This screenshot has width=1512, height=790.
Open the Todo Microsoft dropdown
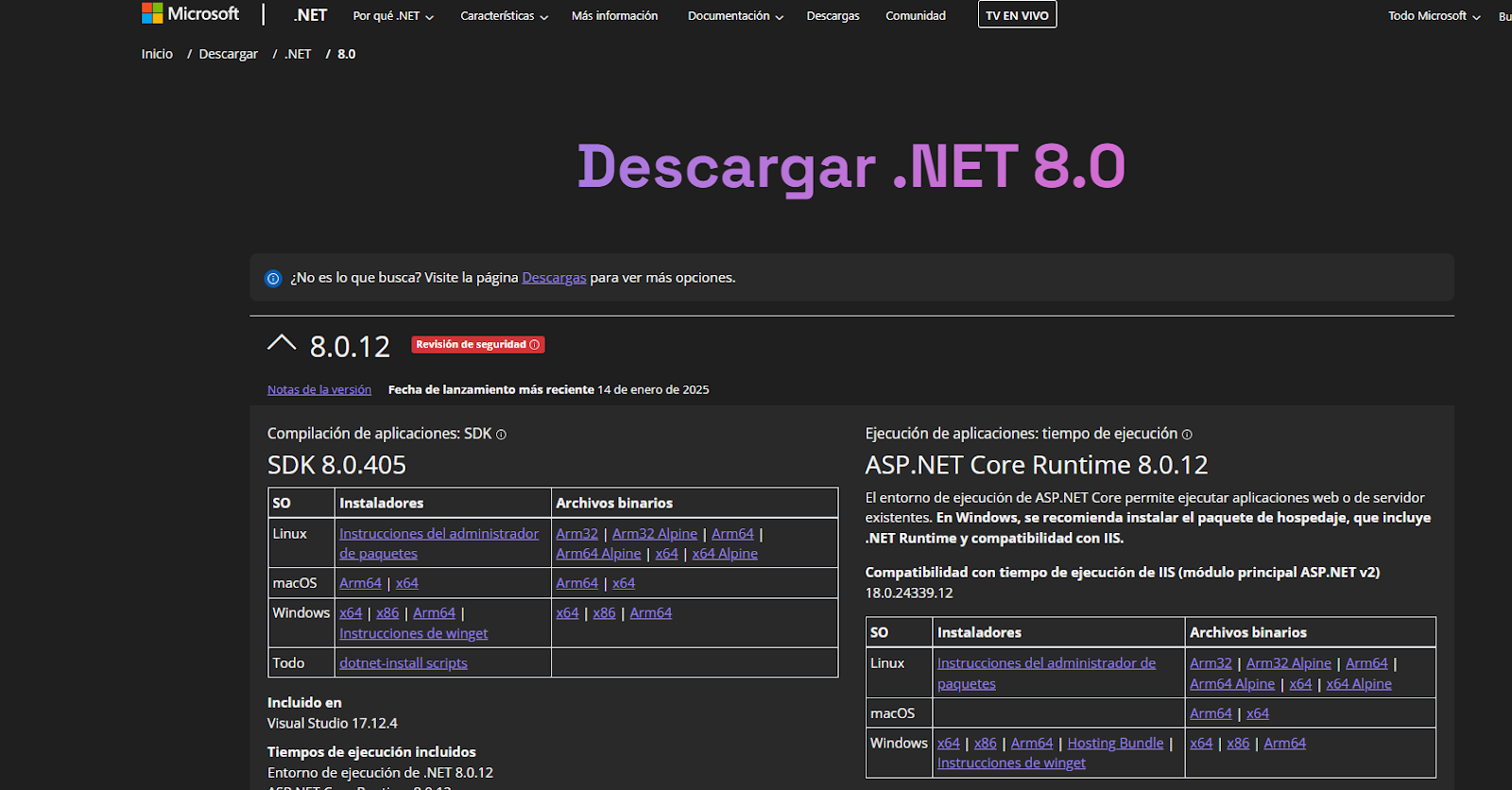tap(1434, 16)
